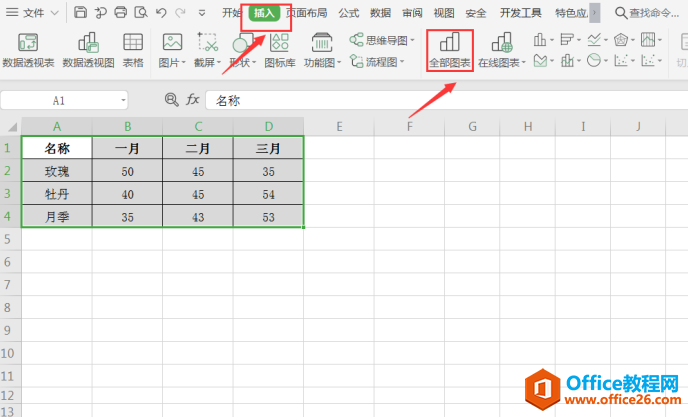Click the zoom magnifier beside fx
Screen dimensions: 688x417
tap(172, 100)
